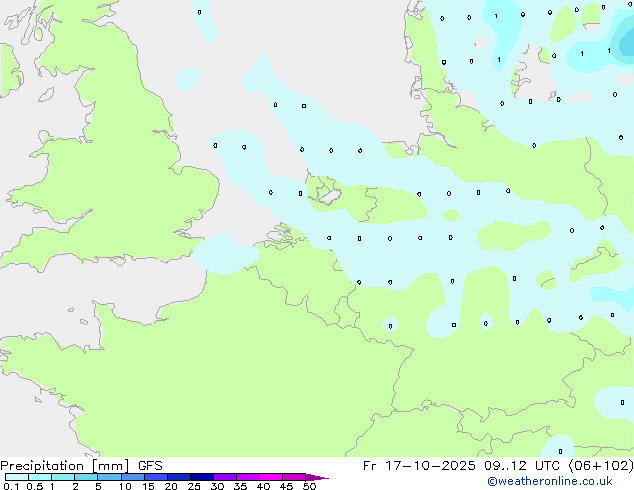Pick the 10 mm blue legend swatch
The height and width of the screenshot is (490, 634).
(133, 477)
